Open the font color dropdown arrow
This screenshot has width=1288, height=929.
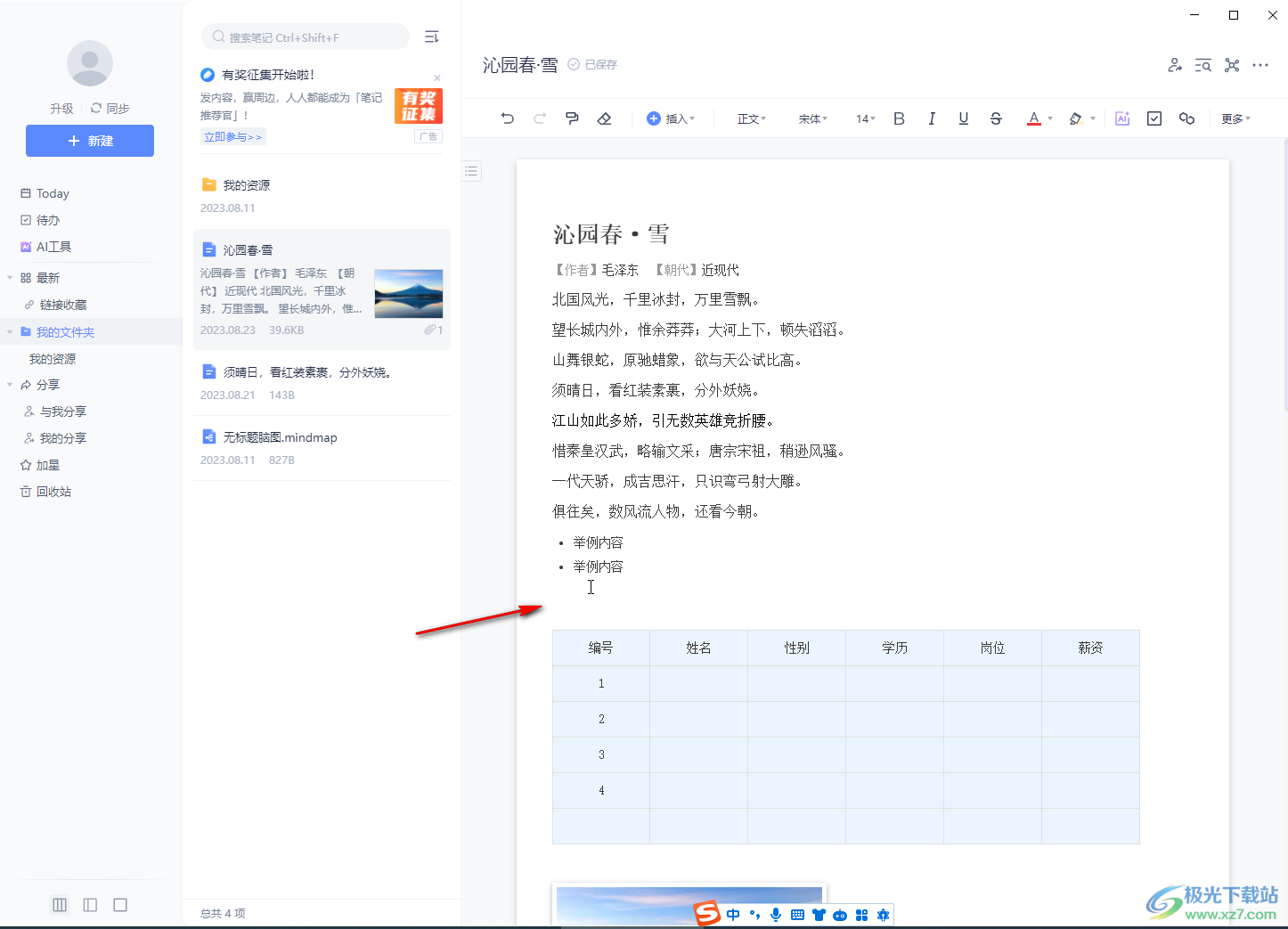point(1050,118)
